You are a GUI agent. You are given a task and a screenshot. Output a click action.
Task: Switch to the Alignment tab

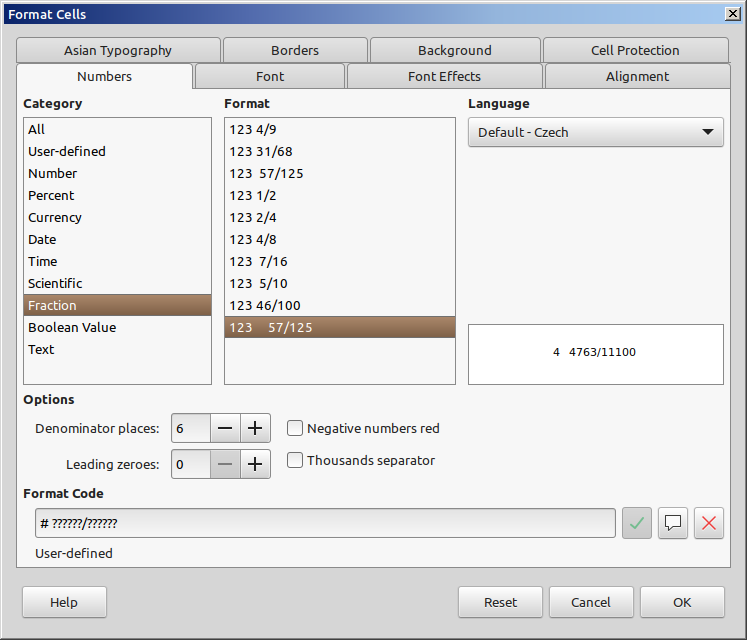[637, 76]
